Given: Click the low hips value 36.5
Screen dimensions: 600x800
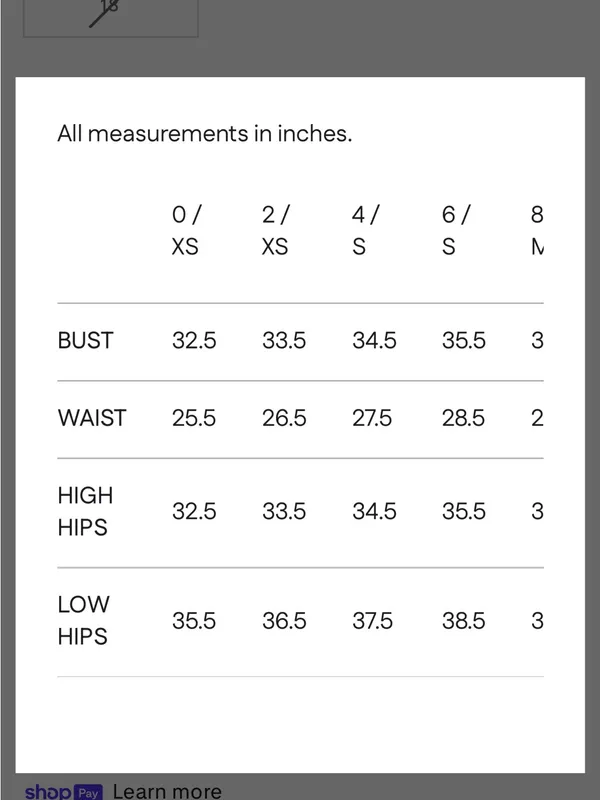Looking at the screenshot, I should 284,621.
